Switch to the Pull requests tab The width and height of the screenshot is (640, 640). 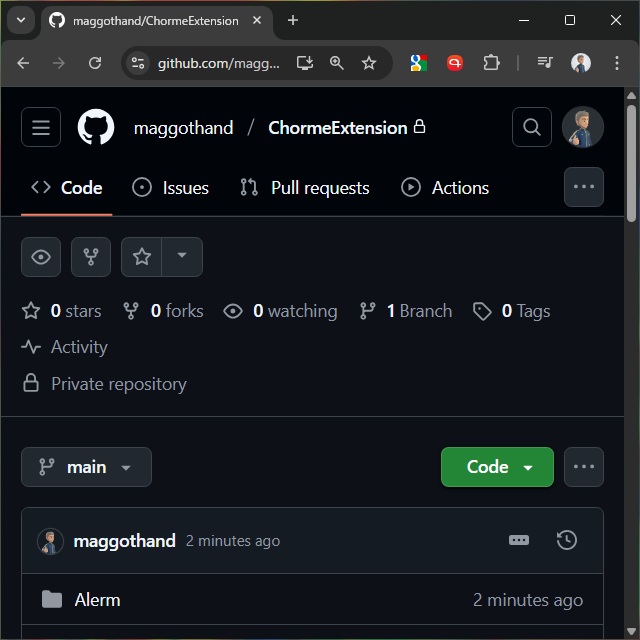tap(305, 188)
